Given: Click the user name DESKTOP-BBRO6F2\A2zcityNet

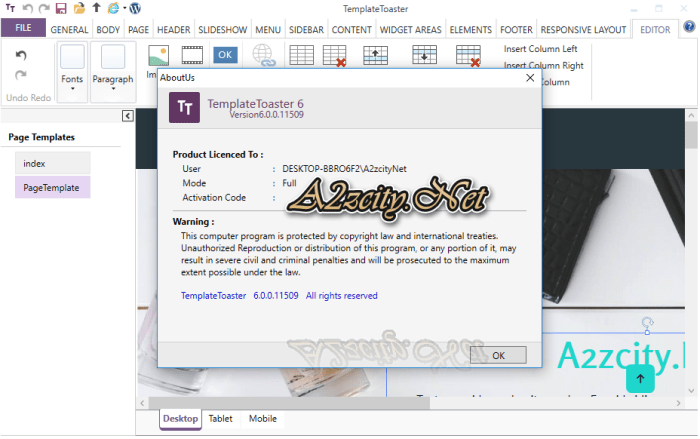Looking at the screenshot, I should (344, 169).
